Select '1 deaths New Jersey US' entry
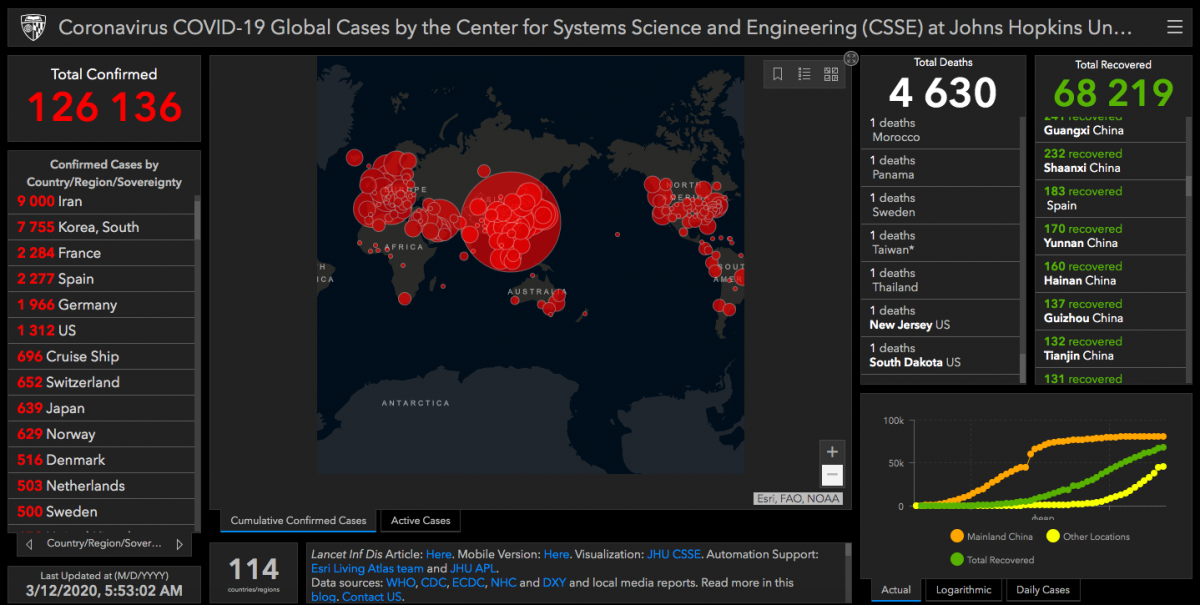The image size is (1200, 605). click(940, 318)
